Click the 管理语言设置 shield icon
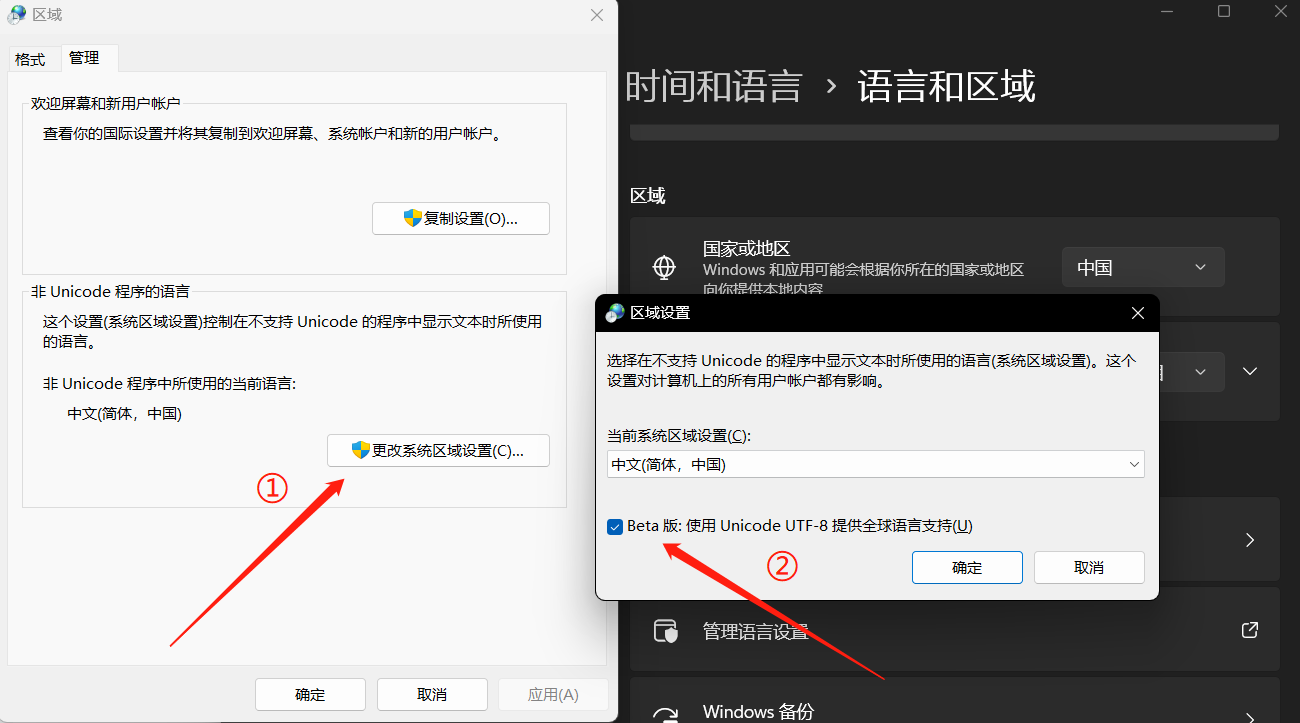The image size is (1300, 723). (665, 631)
